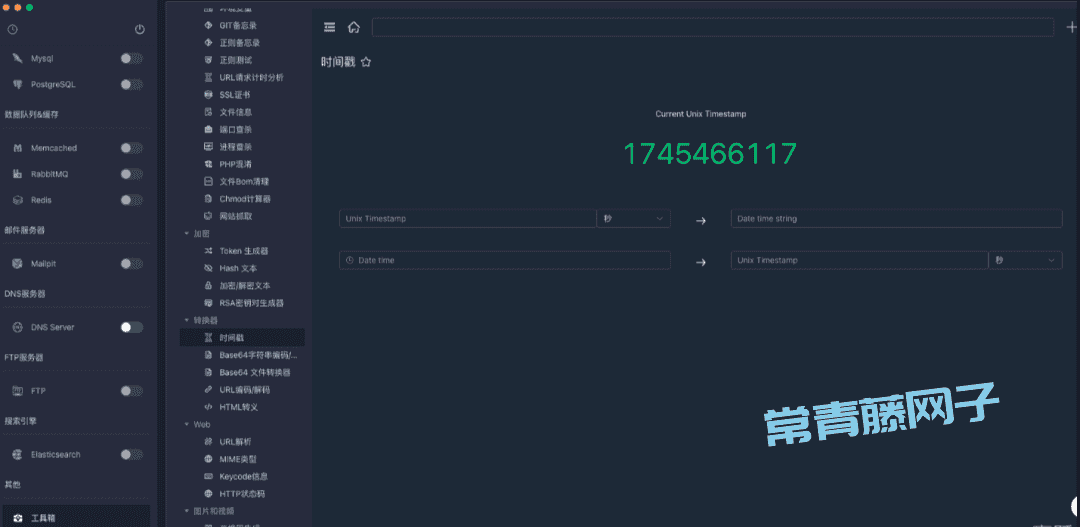Screen dimensions: 1080x527
Task: Open the 文件信息 tool
Action: 242,112
